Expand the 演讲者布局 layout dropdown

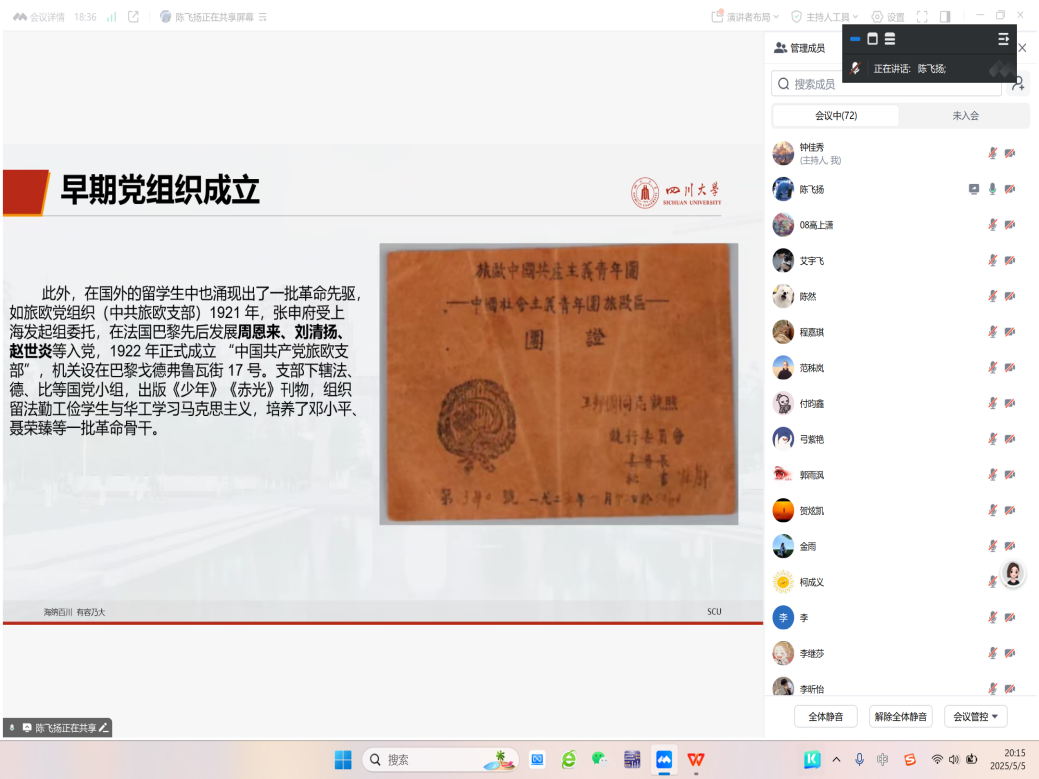coord(748,17)
